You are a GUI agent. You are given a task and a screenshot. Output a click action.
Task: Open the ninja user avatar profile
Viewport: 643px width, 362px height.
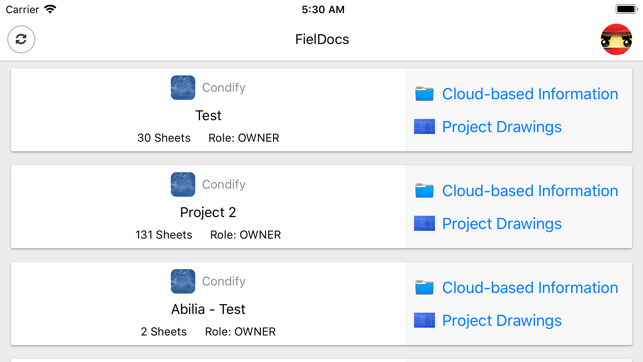616,39
